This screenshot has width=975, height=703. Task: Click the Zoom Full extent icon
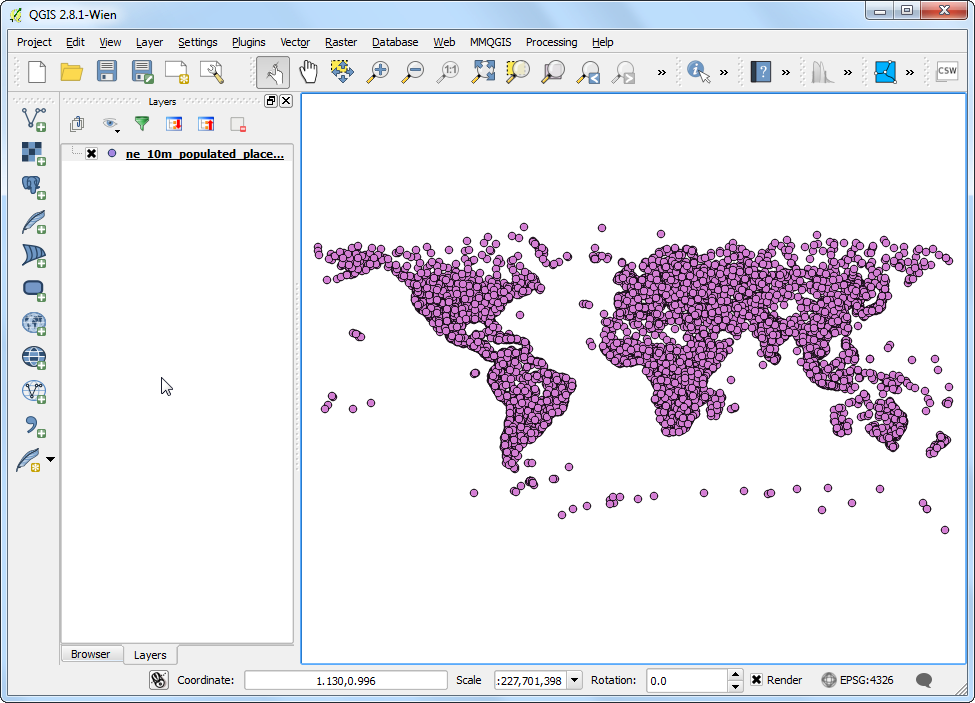pyautogui.click(x=483, y=71)
